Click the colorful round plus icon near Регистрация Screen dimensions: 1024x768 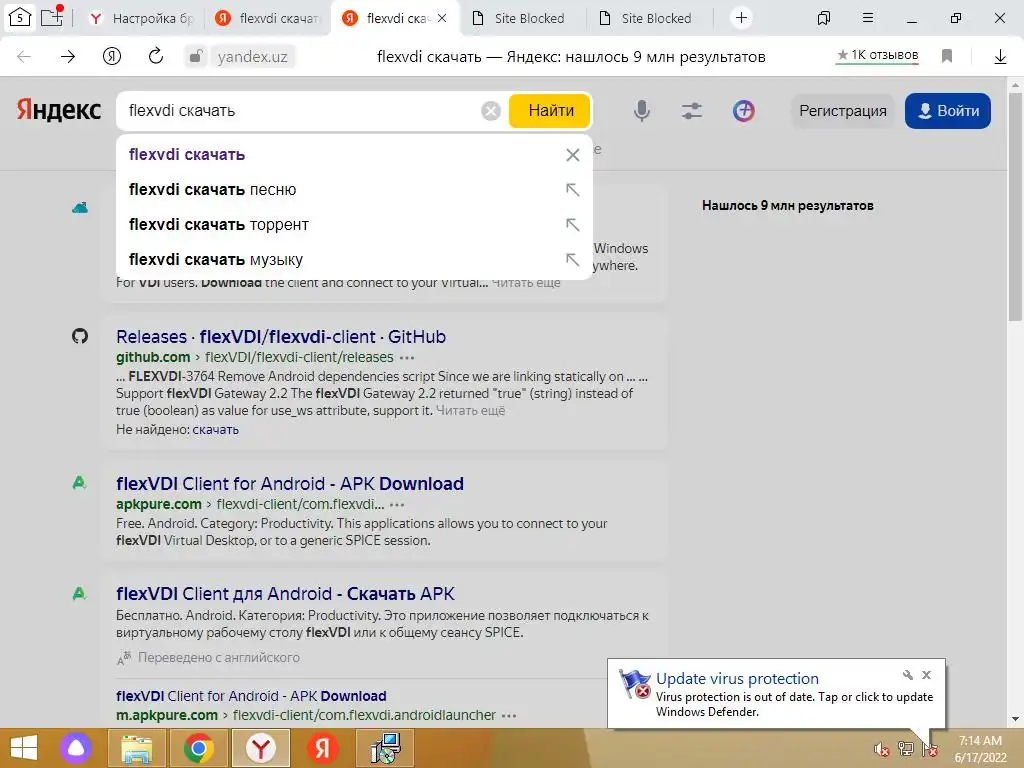[743, 111]
